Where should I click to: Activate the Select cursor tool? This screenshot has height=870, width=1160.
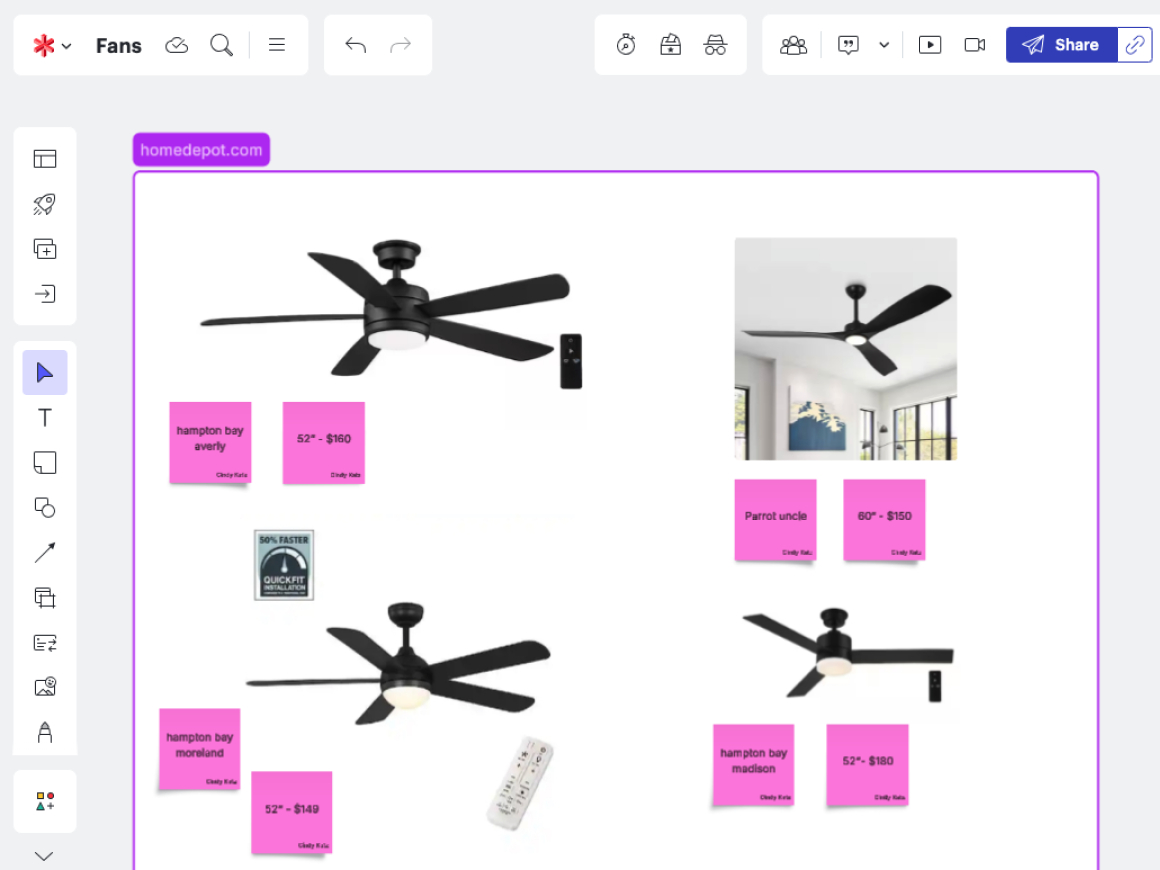pos(45,373)
